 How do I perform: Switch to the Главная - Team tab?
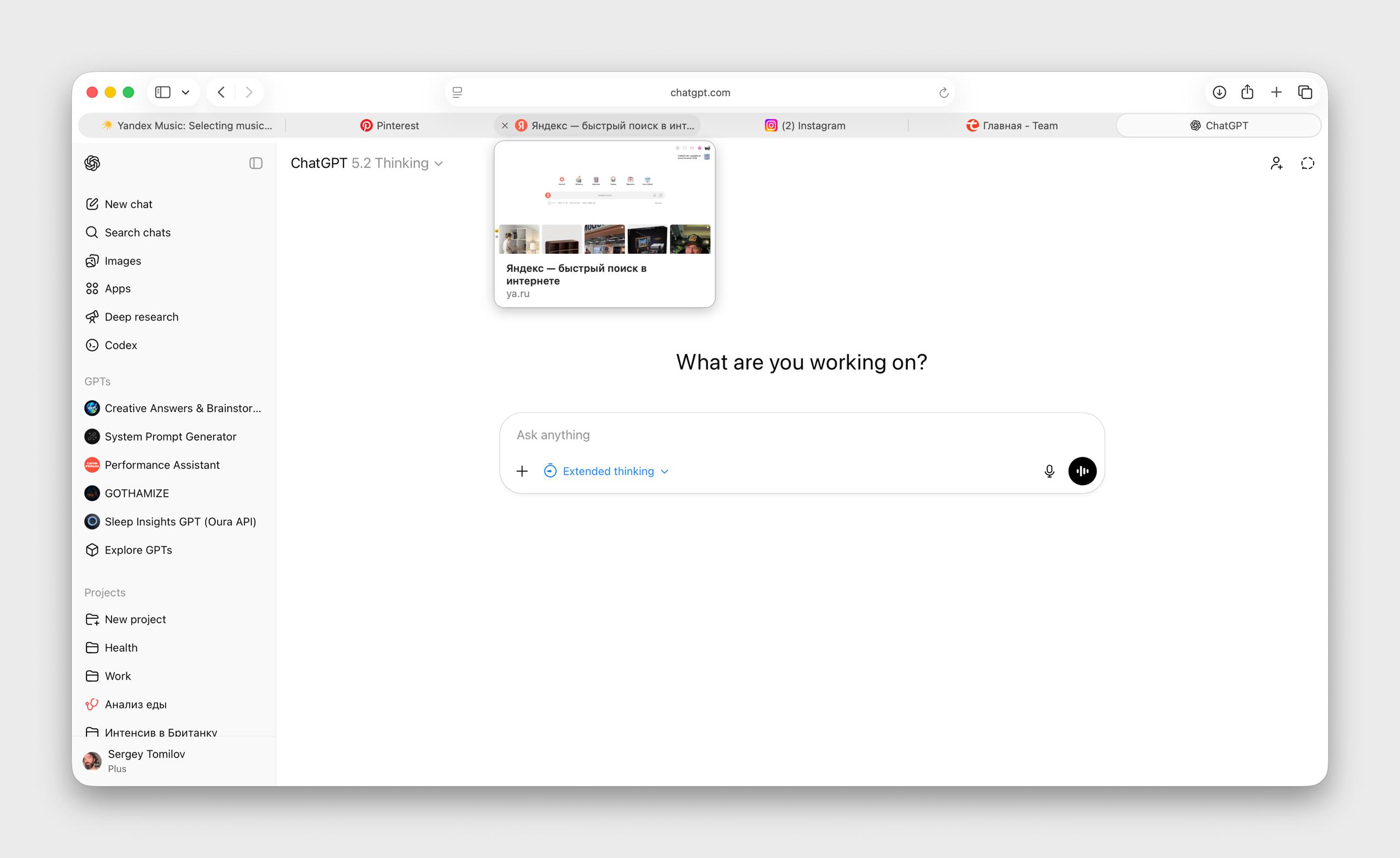(x=1012, y=126)
